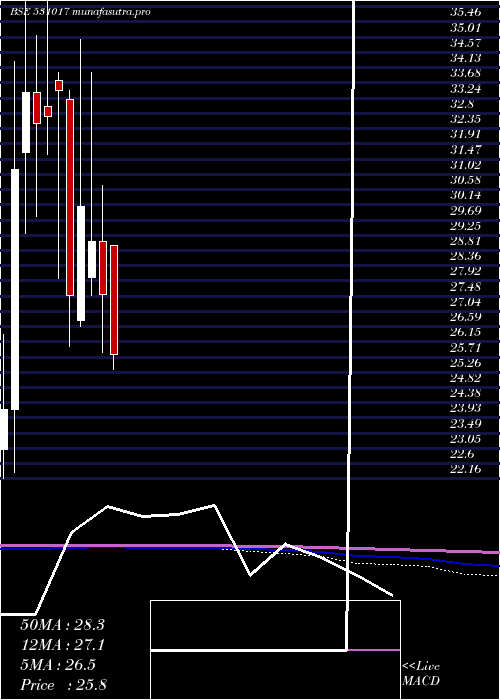Click the 30.58 price axis label
Viewport: 500px width, 700px height.
tap(465, 180)
